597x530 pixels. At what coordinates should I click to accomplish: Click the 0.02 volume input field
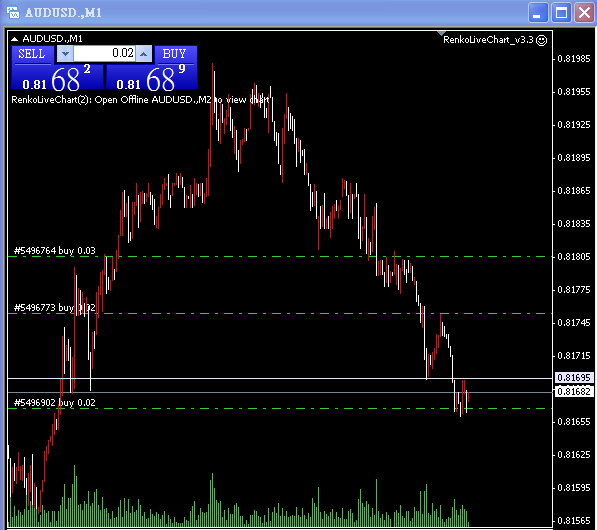tap(104, 54)
